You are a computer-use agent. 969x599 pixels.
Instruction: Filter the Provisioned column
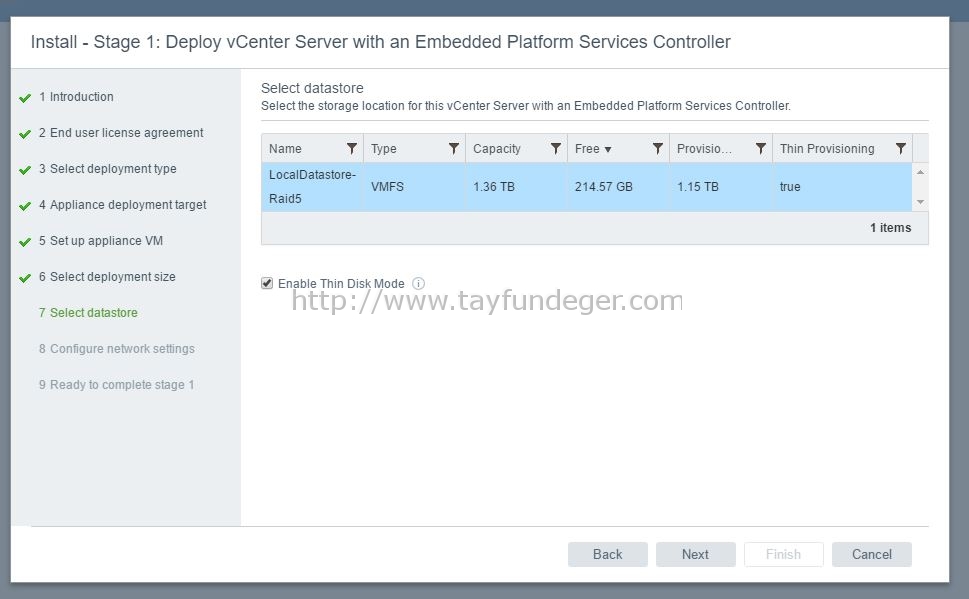pos(761,148)
